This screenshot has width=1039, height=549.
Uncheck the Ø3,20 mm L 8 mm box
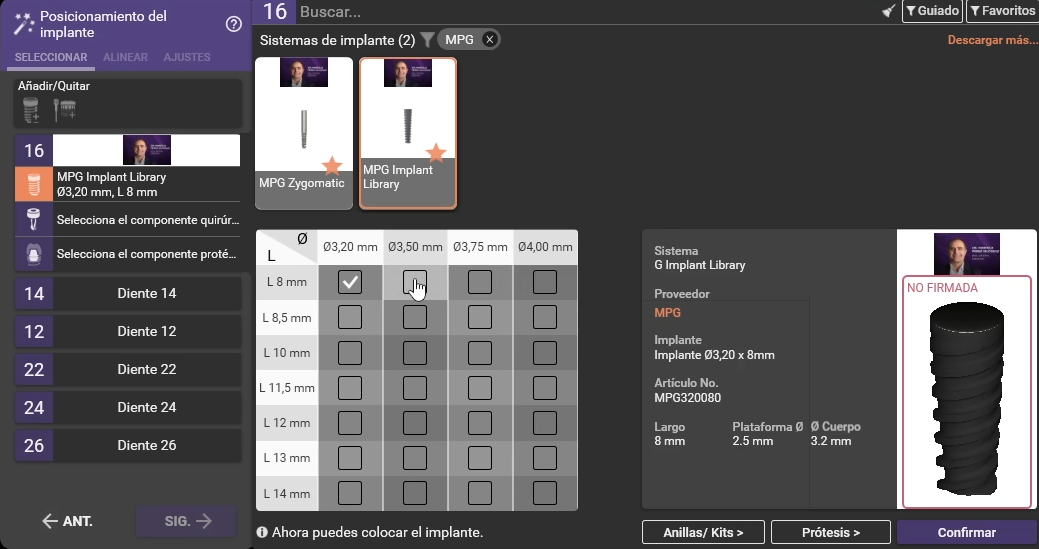click(350, 283)
